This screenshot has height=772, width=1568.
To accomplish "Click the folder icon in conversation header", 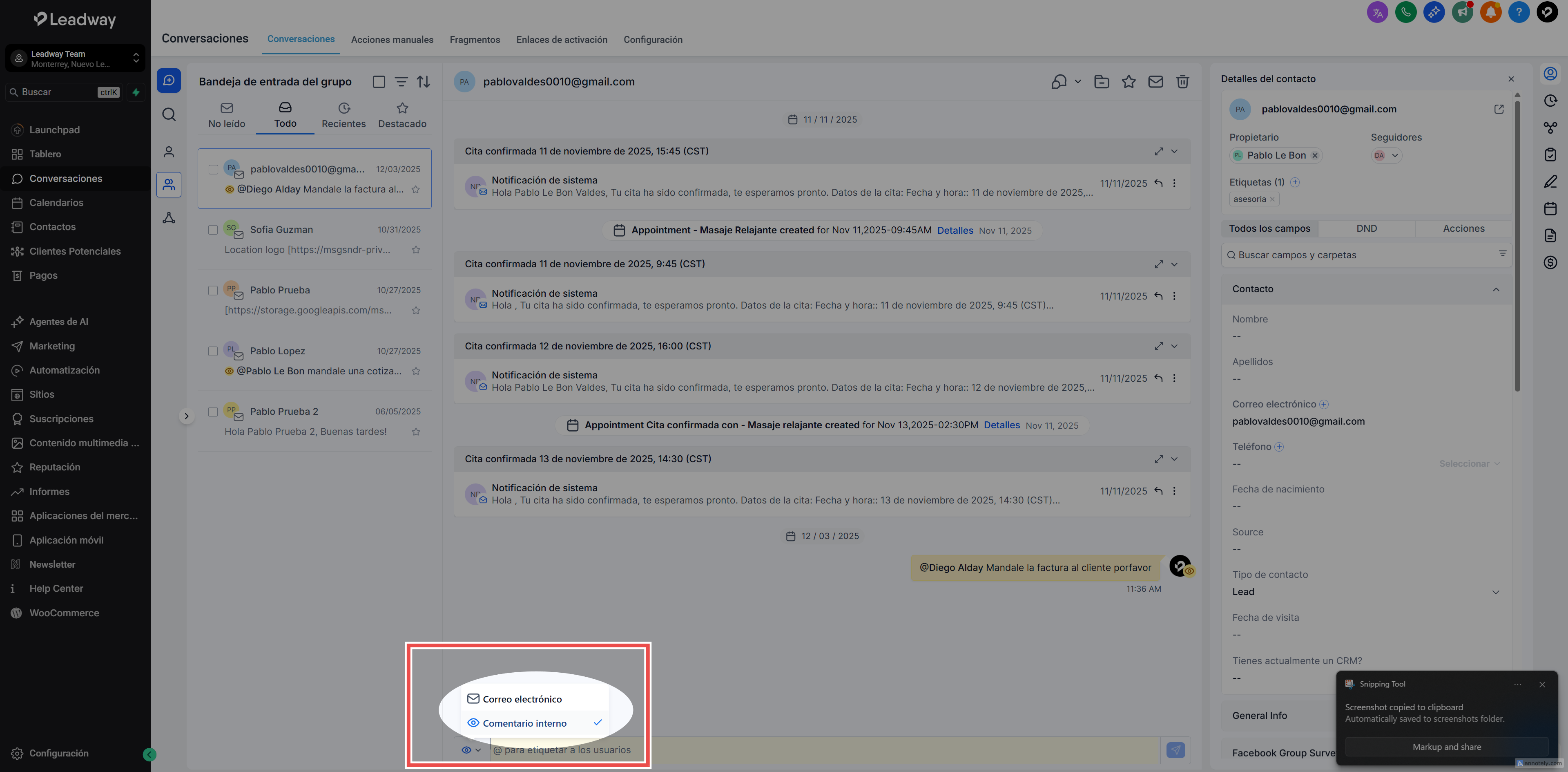I will [x=1101, y=82].
